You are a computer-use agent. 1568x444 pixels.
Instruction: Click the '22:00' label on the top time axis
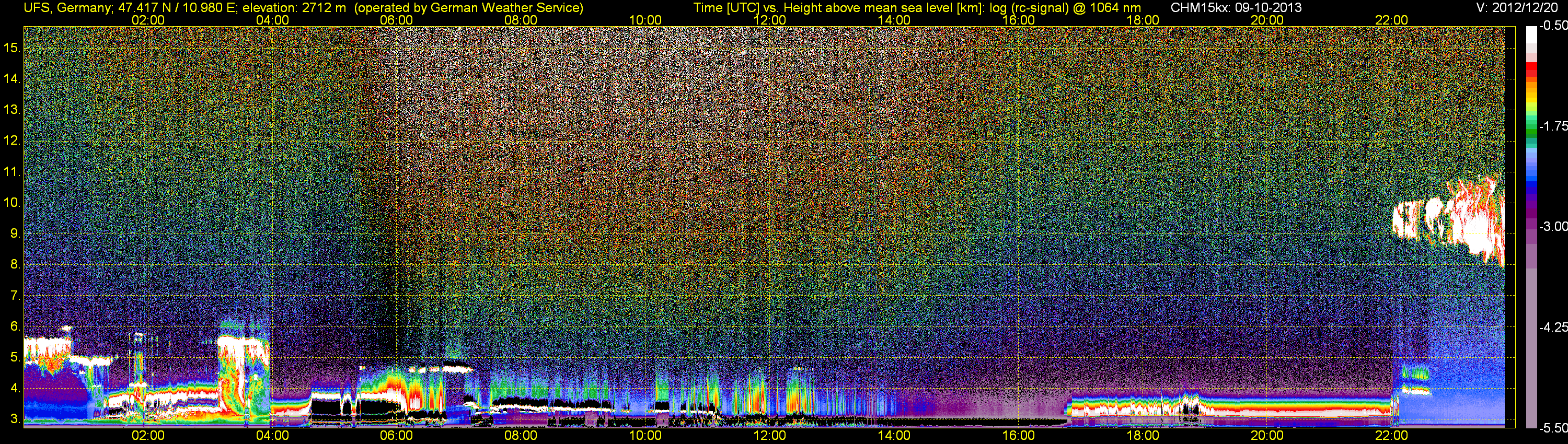point(1391,20)
